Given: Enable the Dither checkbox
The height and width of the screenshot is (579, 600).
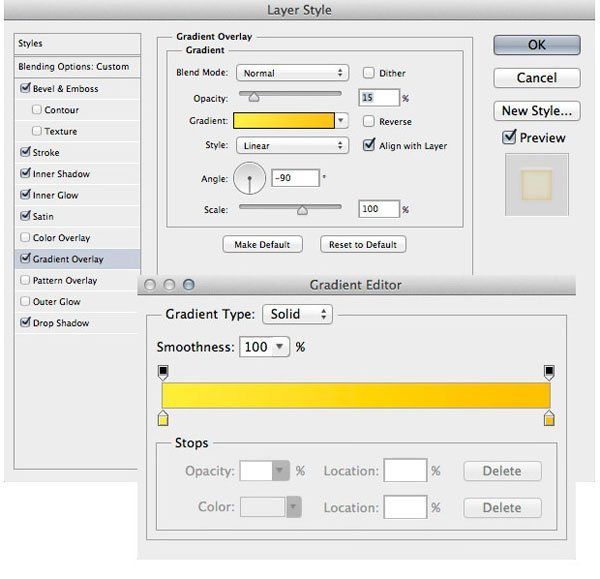Looking at the screenshot, I should click(368, 73).
